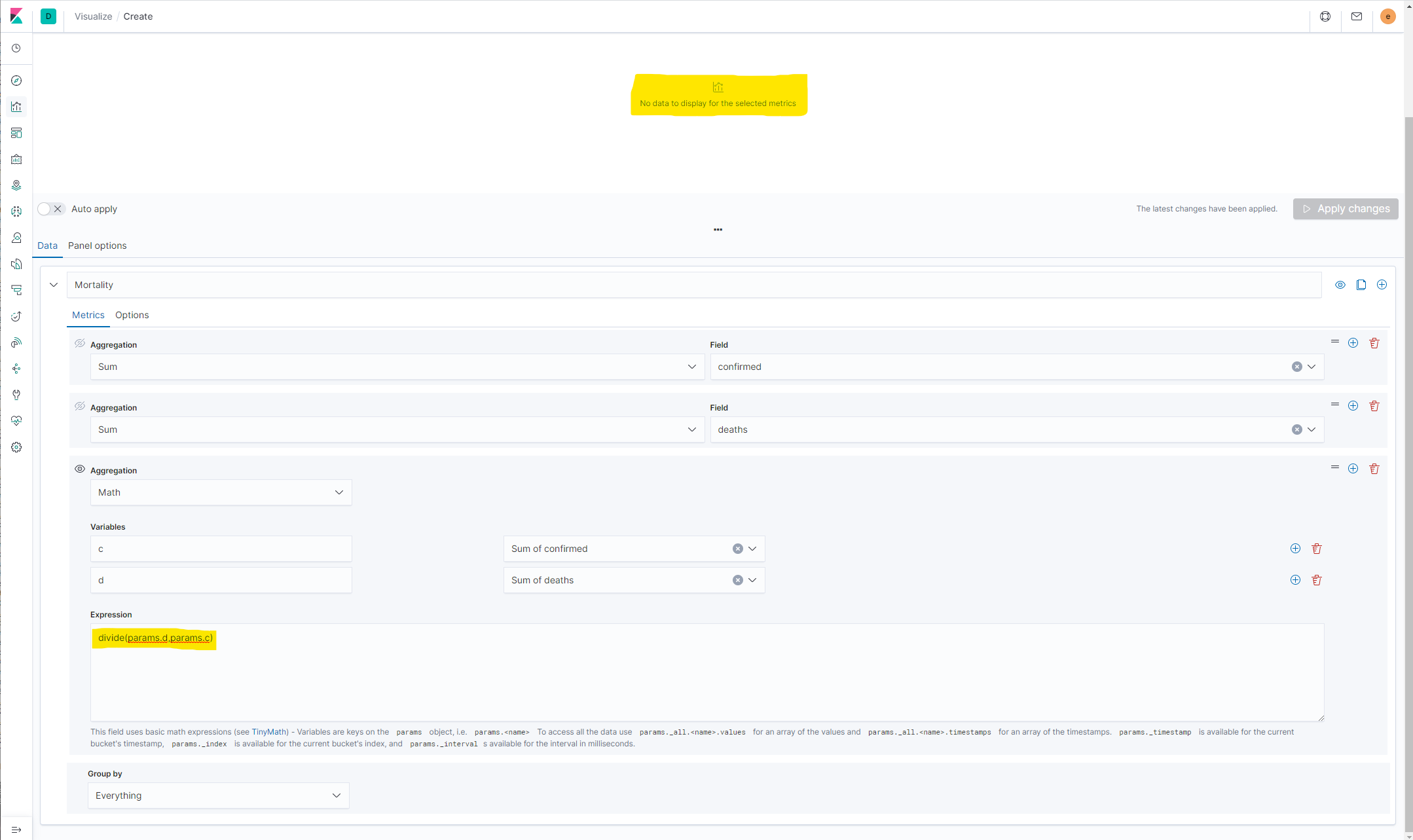Collapse the Mortality series section

(x=54, y=285)
